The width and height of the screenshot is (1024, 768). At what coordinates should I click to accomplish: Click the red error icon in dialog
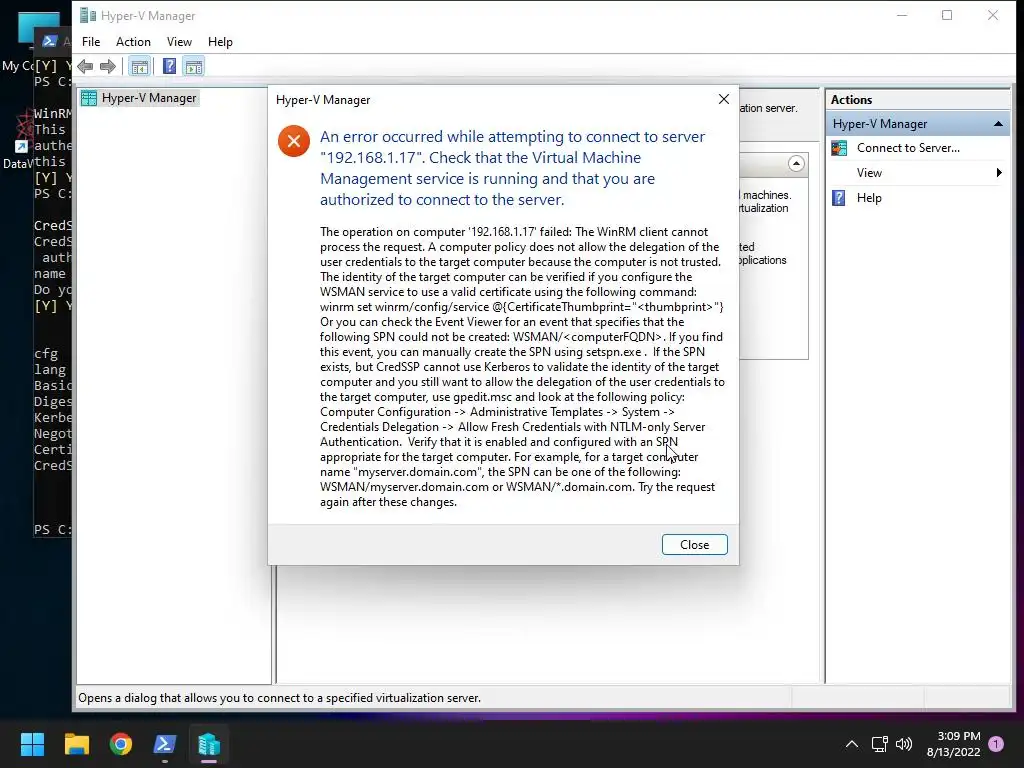tap(294, 141)
